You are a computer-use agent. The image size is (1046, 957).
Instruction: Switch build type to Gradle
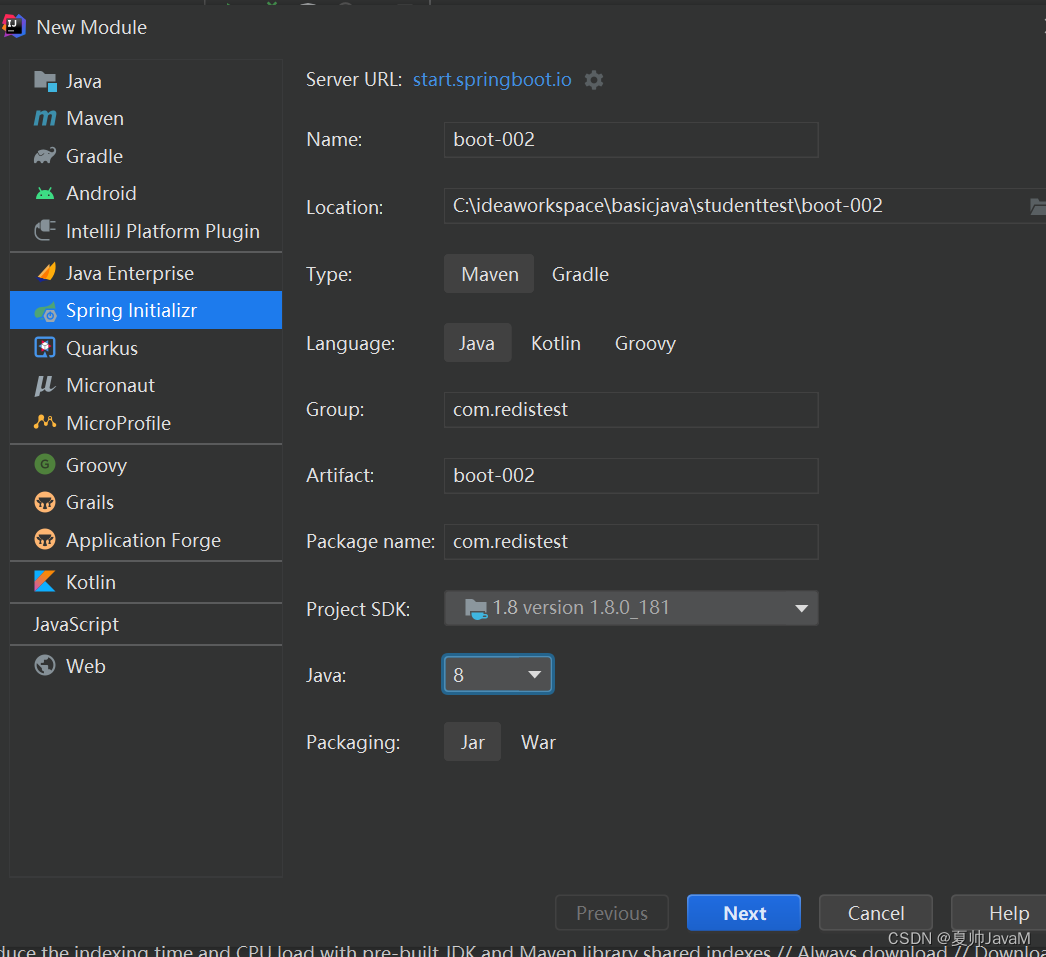(580, 274)
